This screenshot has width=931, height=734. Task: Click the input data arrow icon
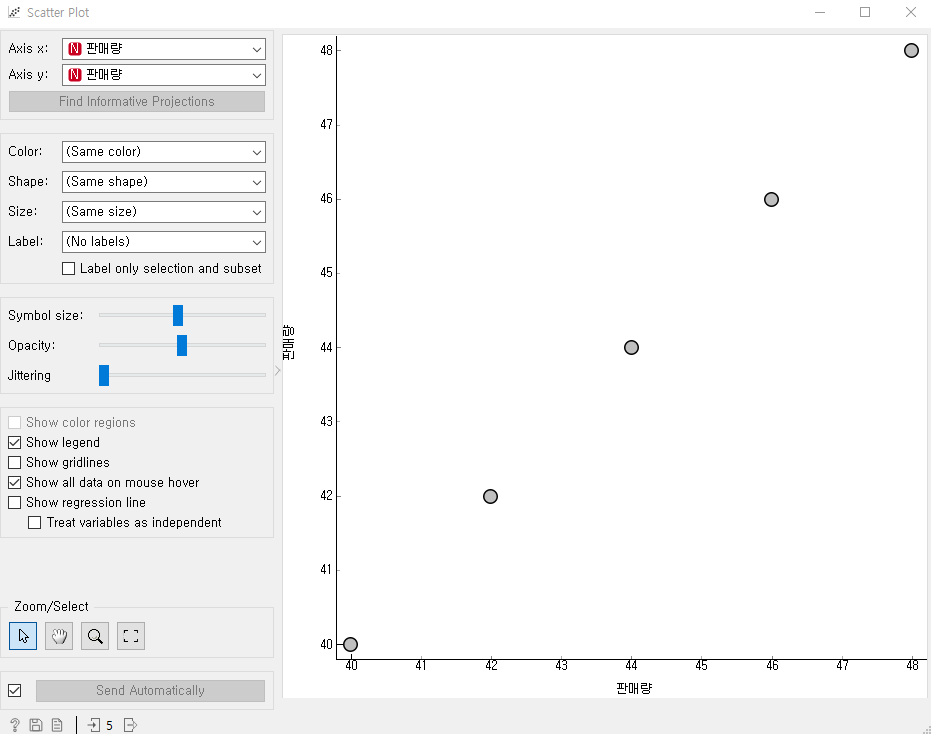pyautogui.click(x=94, y=724)
